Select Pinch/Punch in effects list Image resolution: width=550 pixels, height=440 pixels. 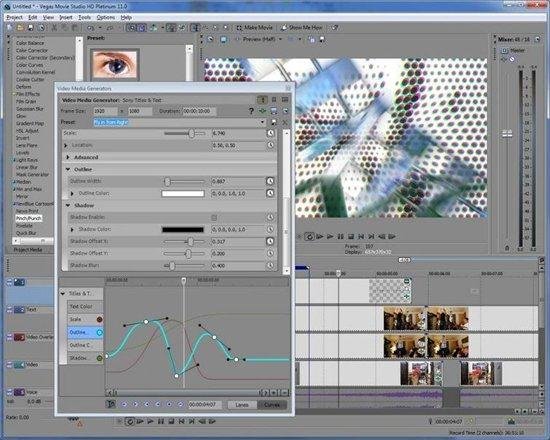pos(29,218)
